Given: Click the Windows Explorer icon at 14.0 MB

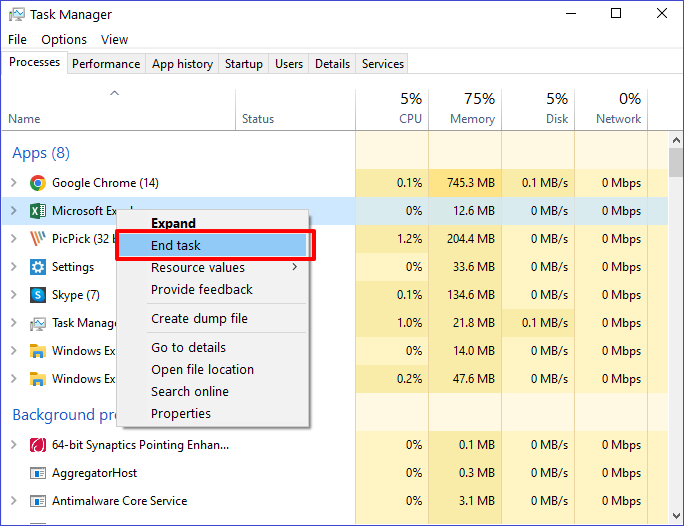Looking at the screenshot, I should 38,351.
